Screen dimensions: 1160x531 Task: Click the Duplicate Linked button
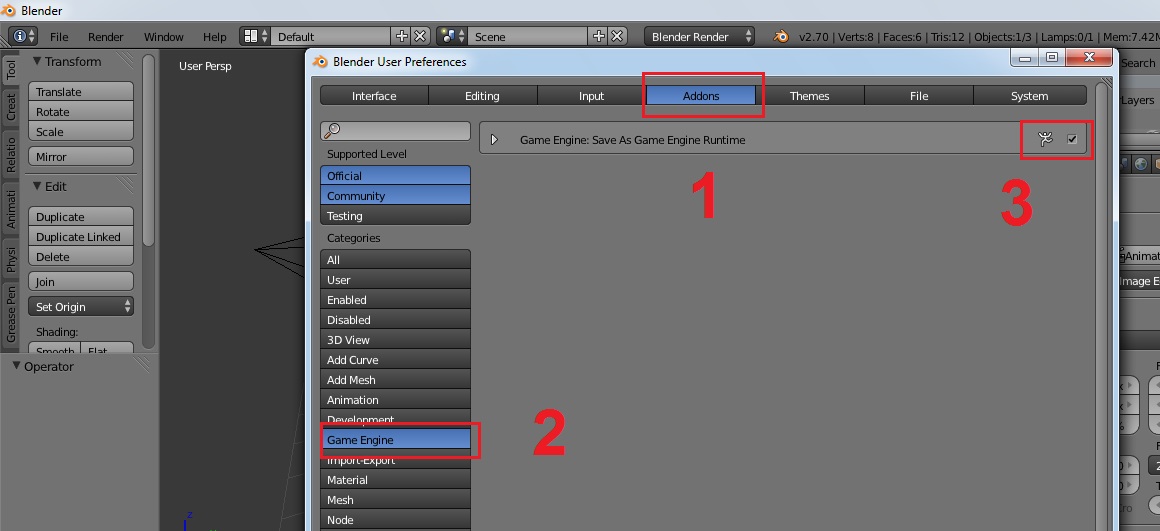(81, 237)
